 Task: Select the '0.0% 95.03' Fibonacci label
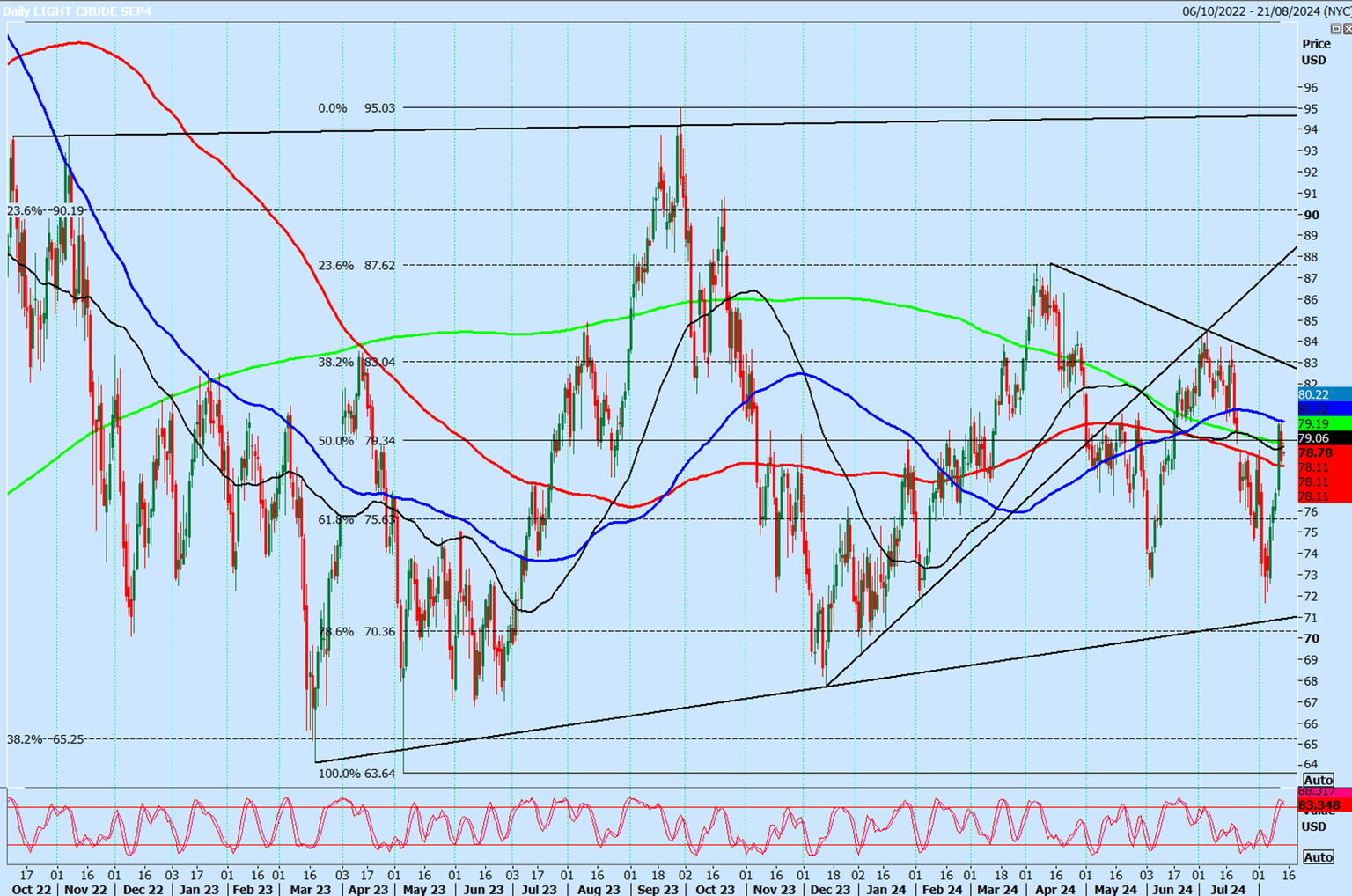click(356, 108)
